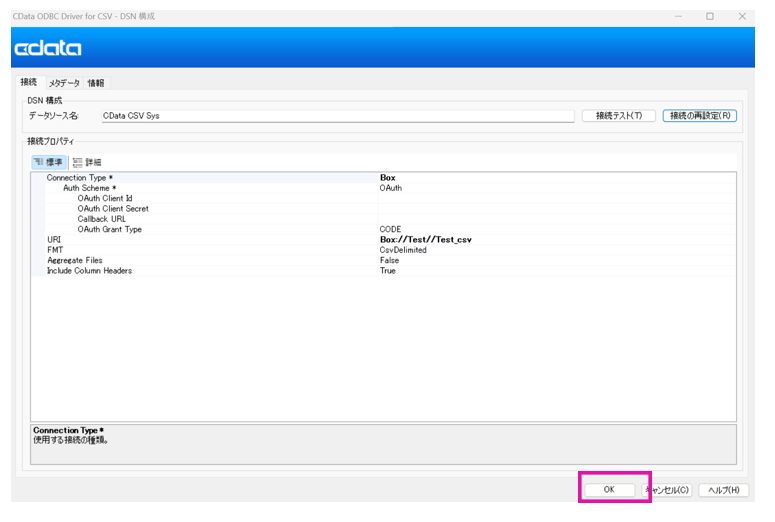Click the Auth Scheme value OAuth
Image resolution: width=775 pixels, height=522 pixels.
tap(391, 188)
